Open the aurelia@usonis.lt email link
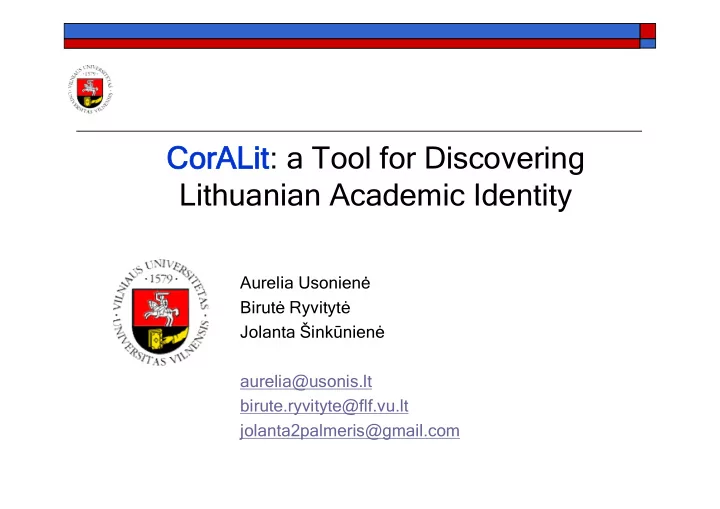 pyautogui.click(x=306, y=382)
